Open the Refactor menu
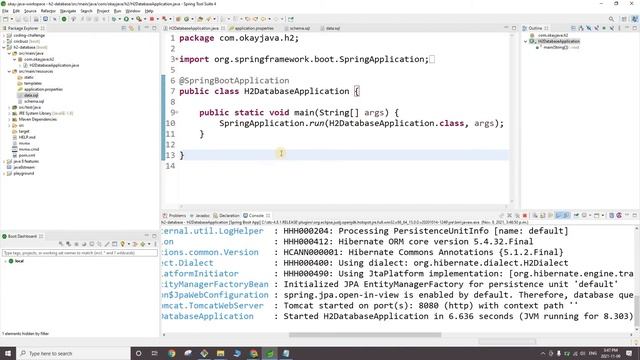Screen dimensions: 640x360 [48, 11]
